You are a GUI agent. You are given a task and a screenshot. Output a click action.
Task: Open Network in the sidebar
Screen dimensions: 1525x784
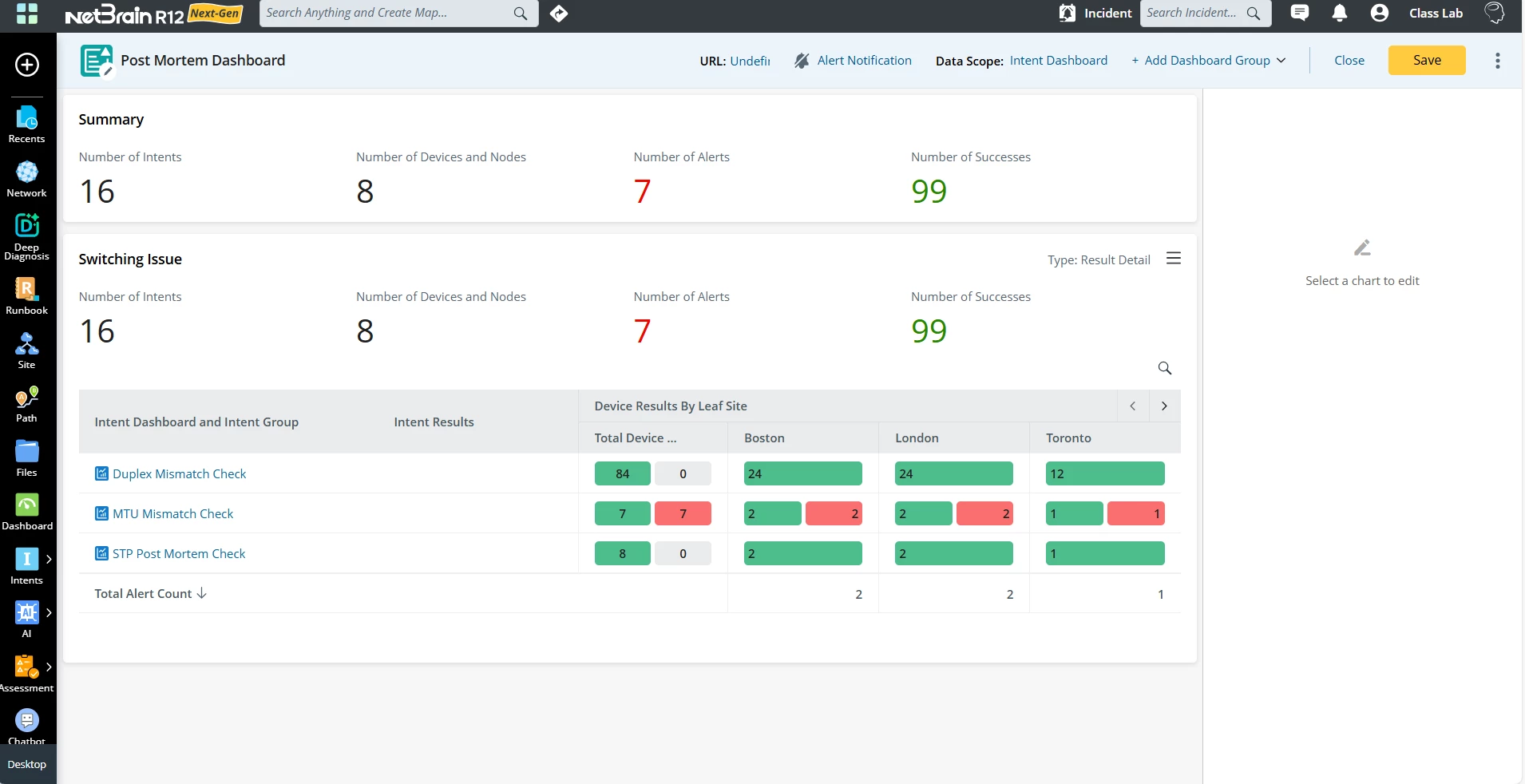(27, 179)
